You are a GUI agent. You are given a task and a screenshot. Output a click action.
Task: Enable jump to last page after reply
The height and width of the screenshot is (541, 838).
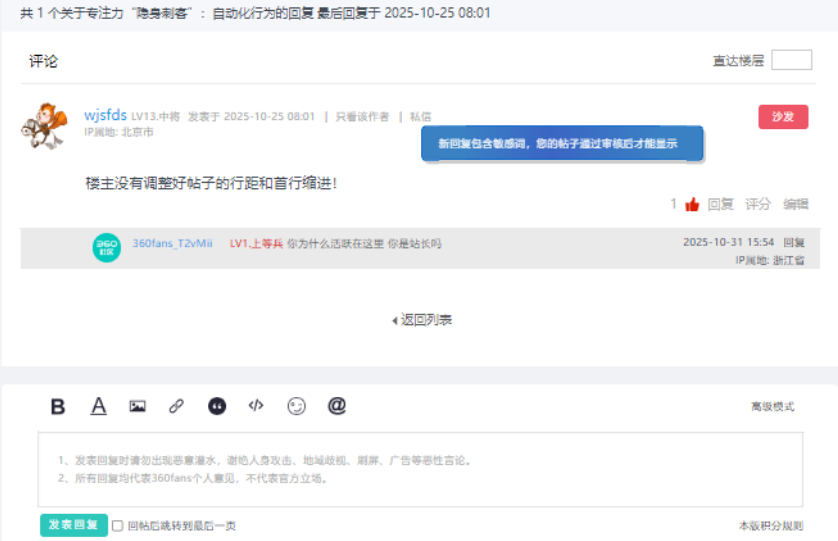118,526
